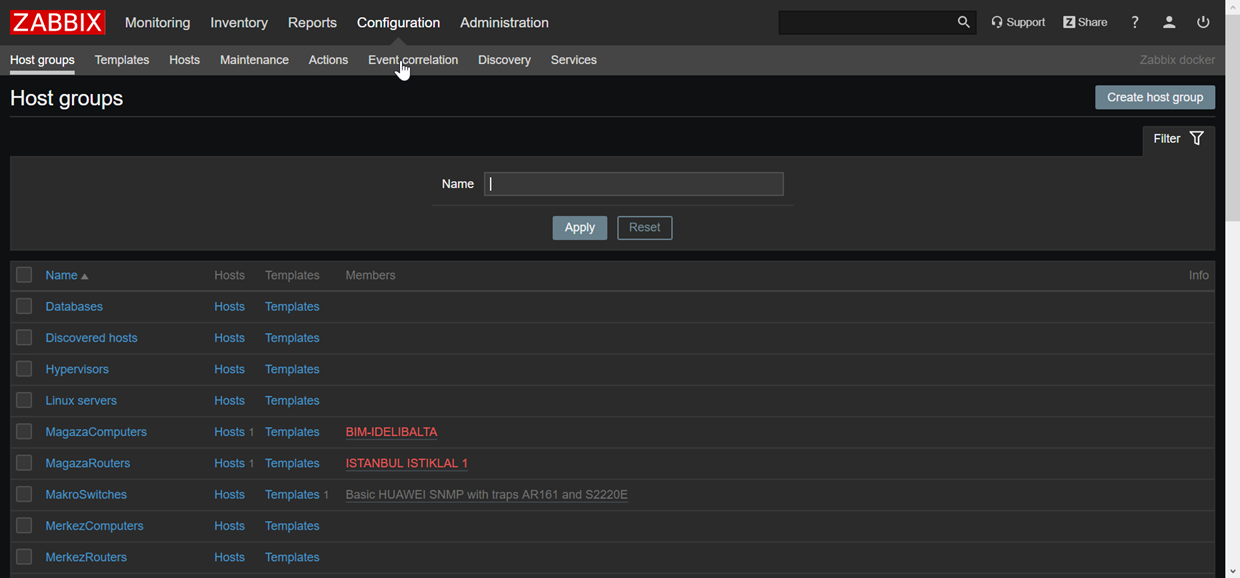
Task: Open help question mark icon
Action: point(1135,22)
